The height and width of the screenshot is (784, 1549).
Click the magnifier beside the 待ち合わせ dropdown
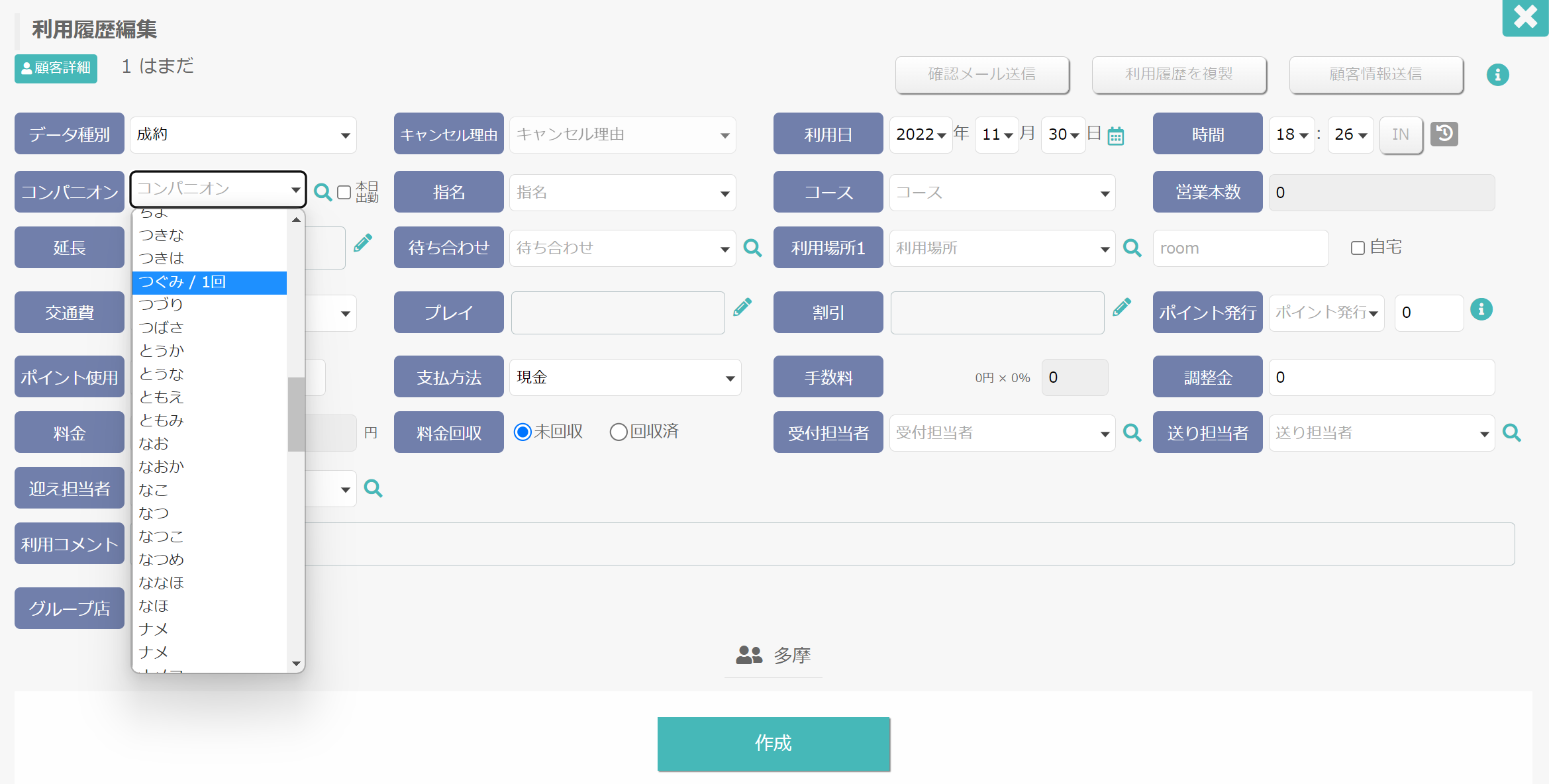752,248
